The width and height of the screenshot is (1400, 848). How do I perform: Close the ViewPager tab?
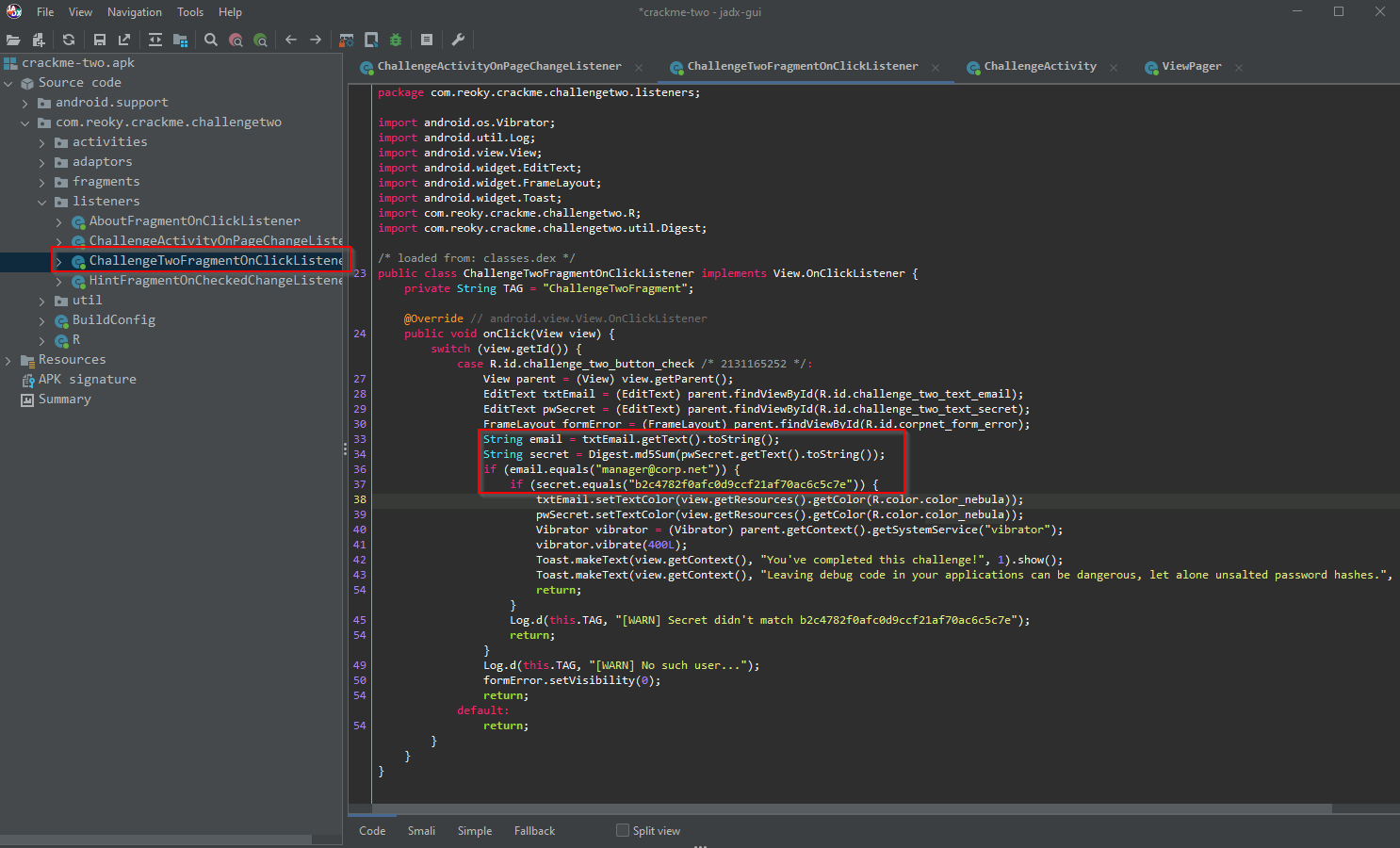coord(1239,68)
